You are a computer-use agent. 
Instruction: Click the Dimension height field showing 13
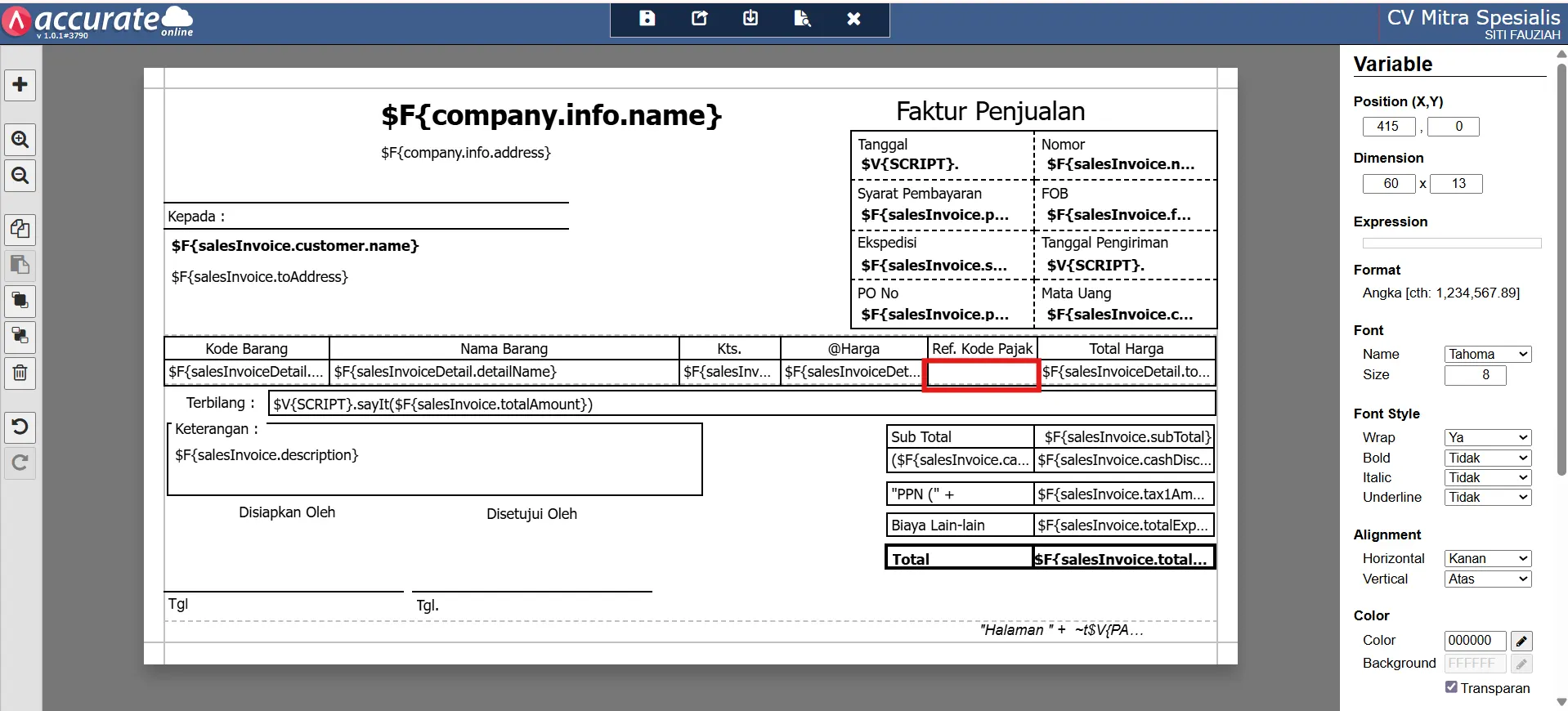pos(1456,184)
